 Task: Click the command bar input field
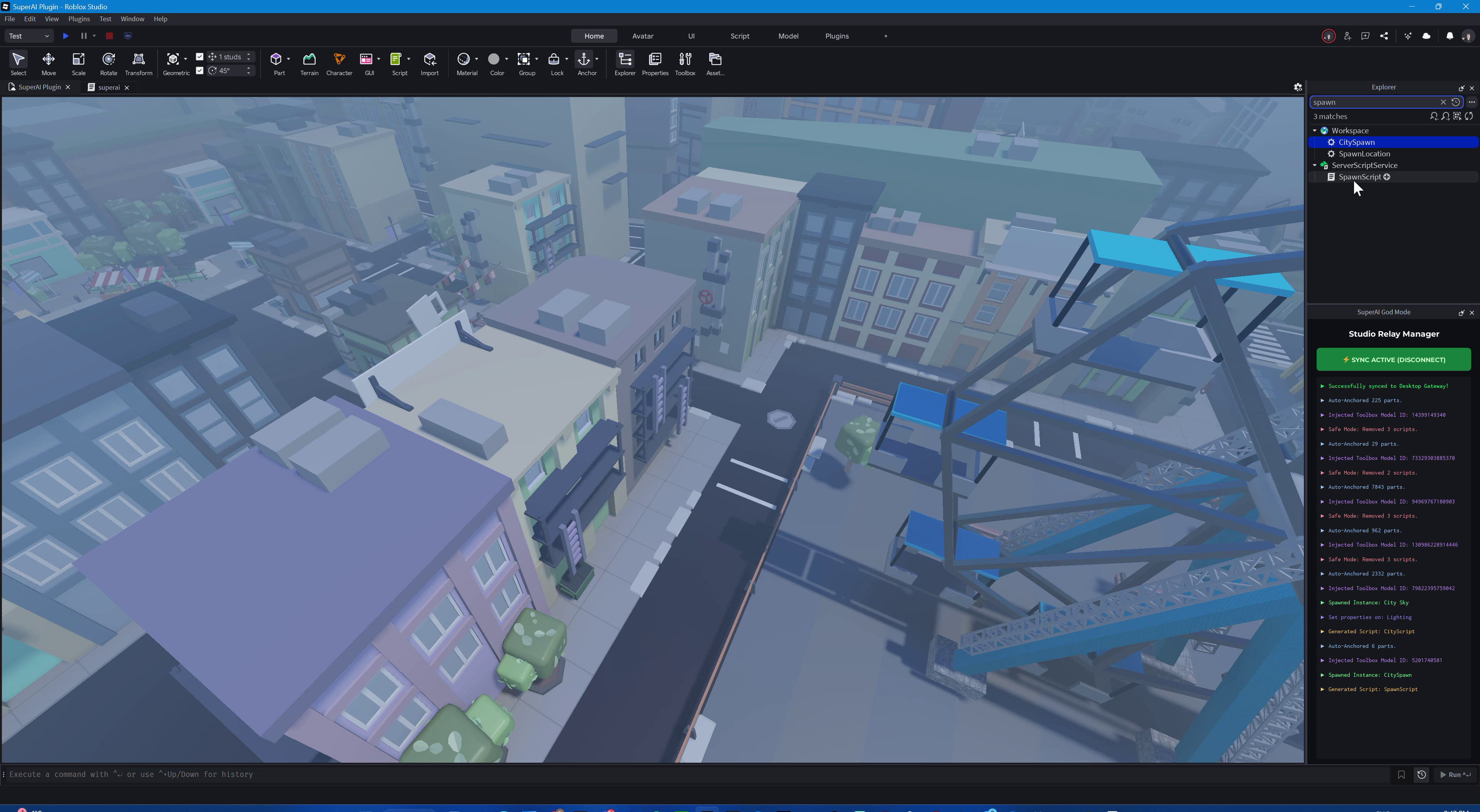(690, 774)
